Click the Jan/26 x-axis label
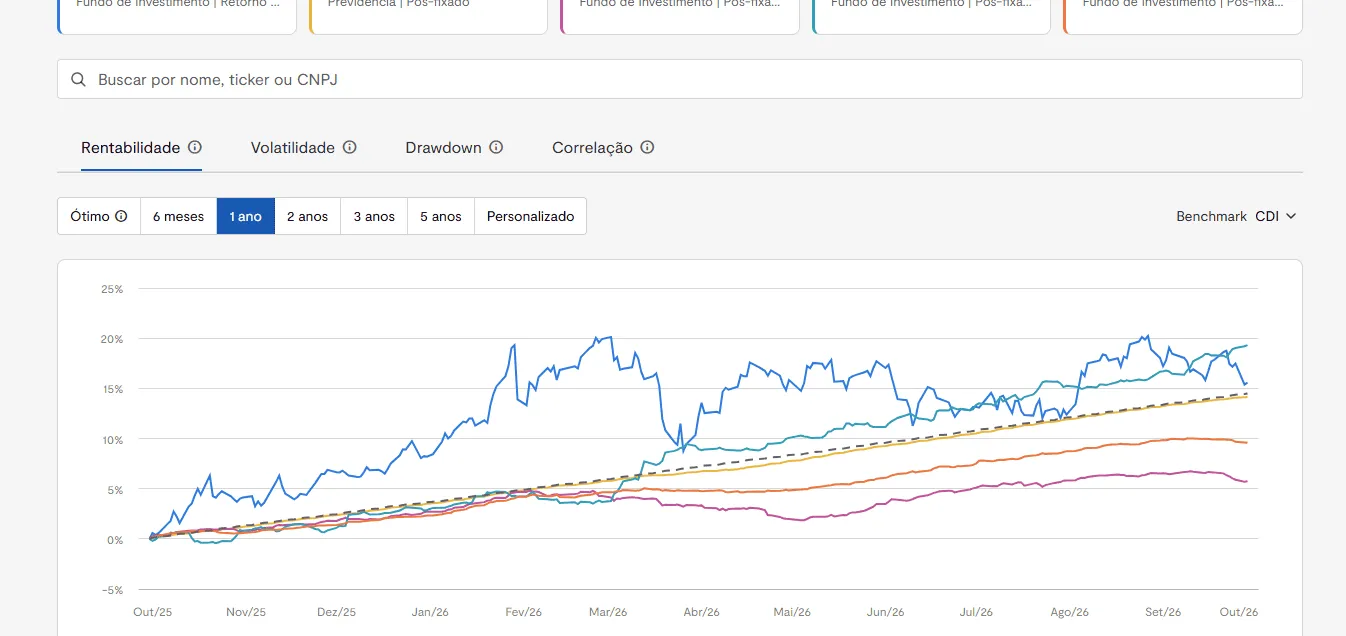Screen dimensions: 1346x636 (430, 612)
